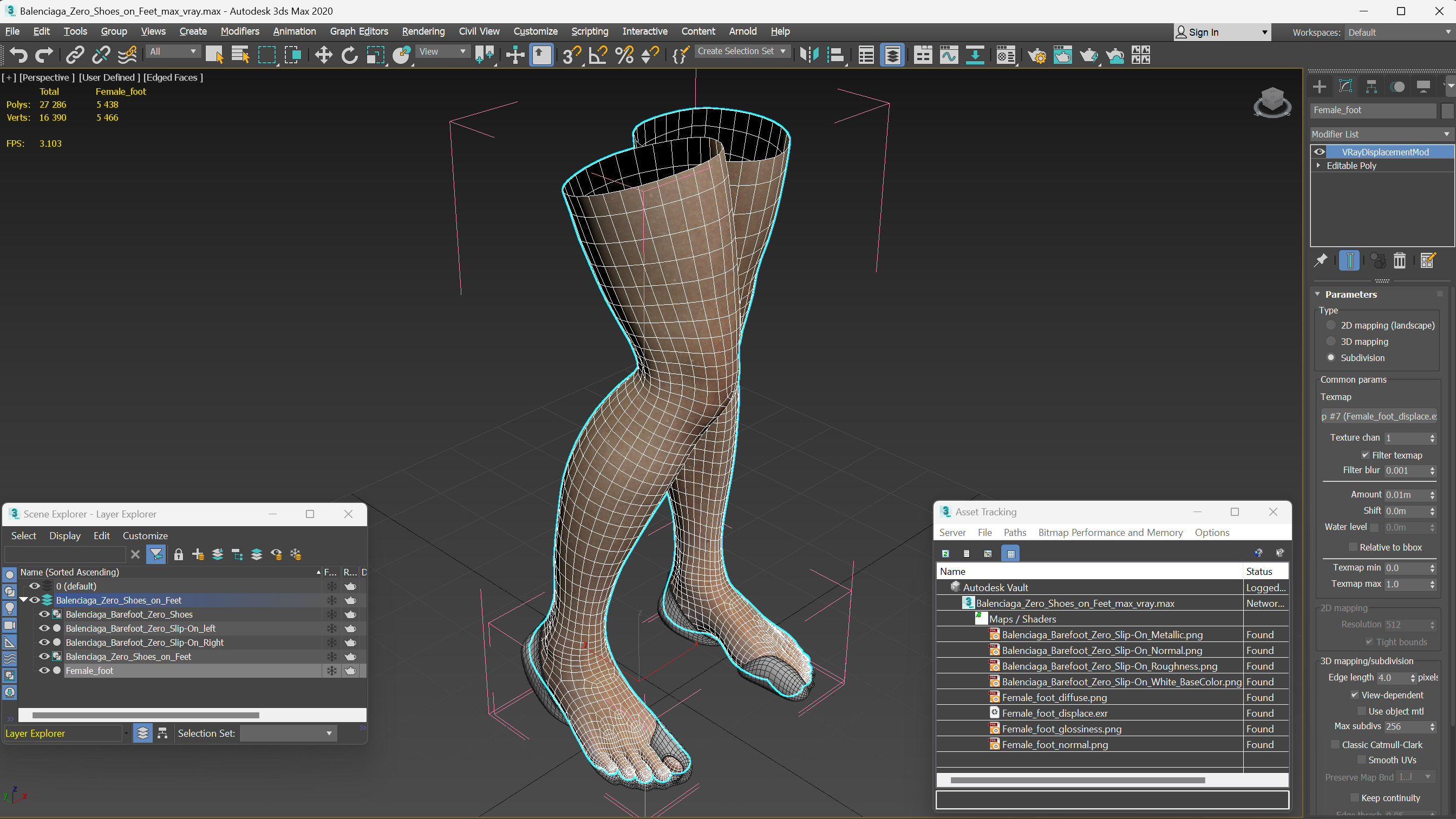Toggle Angle Snap icon
Image resolution: width=1456 pixels, height=819 pixels.
597,55
